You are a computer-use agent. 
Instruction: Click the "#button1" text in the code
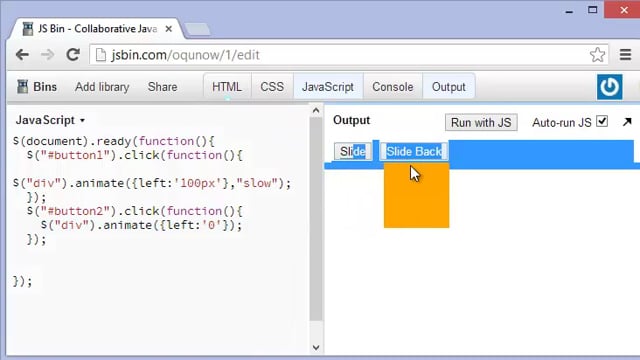75,156
